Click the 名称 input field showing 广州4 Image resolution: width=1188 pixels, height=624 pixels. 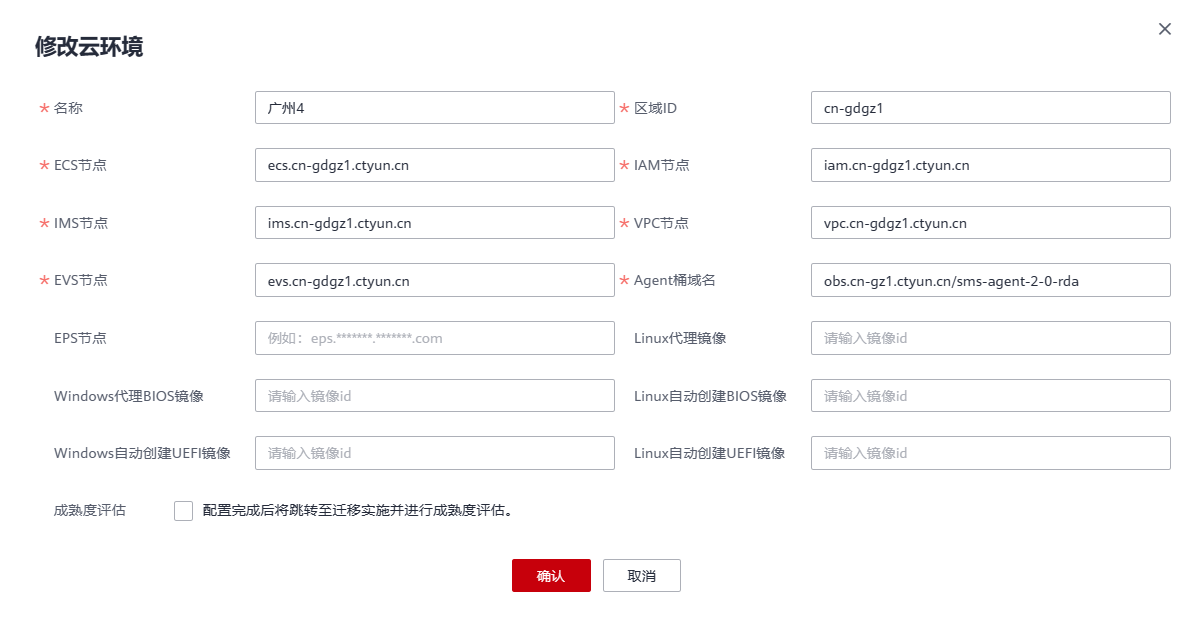pyautogui.click(x=434, y=107)
